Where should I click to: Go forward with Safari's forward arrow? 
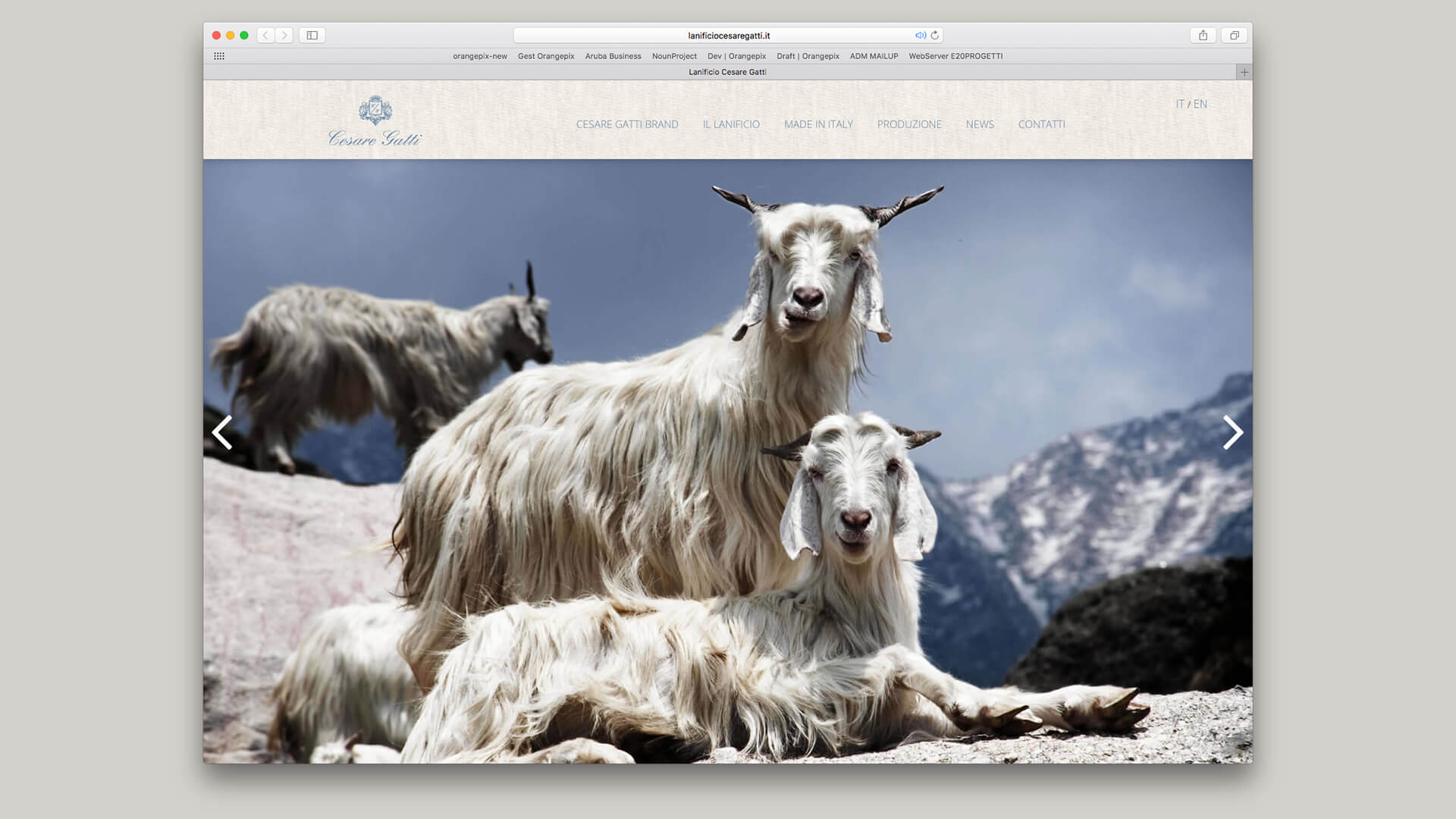click(284, 35)
